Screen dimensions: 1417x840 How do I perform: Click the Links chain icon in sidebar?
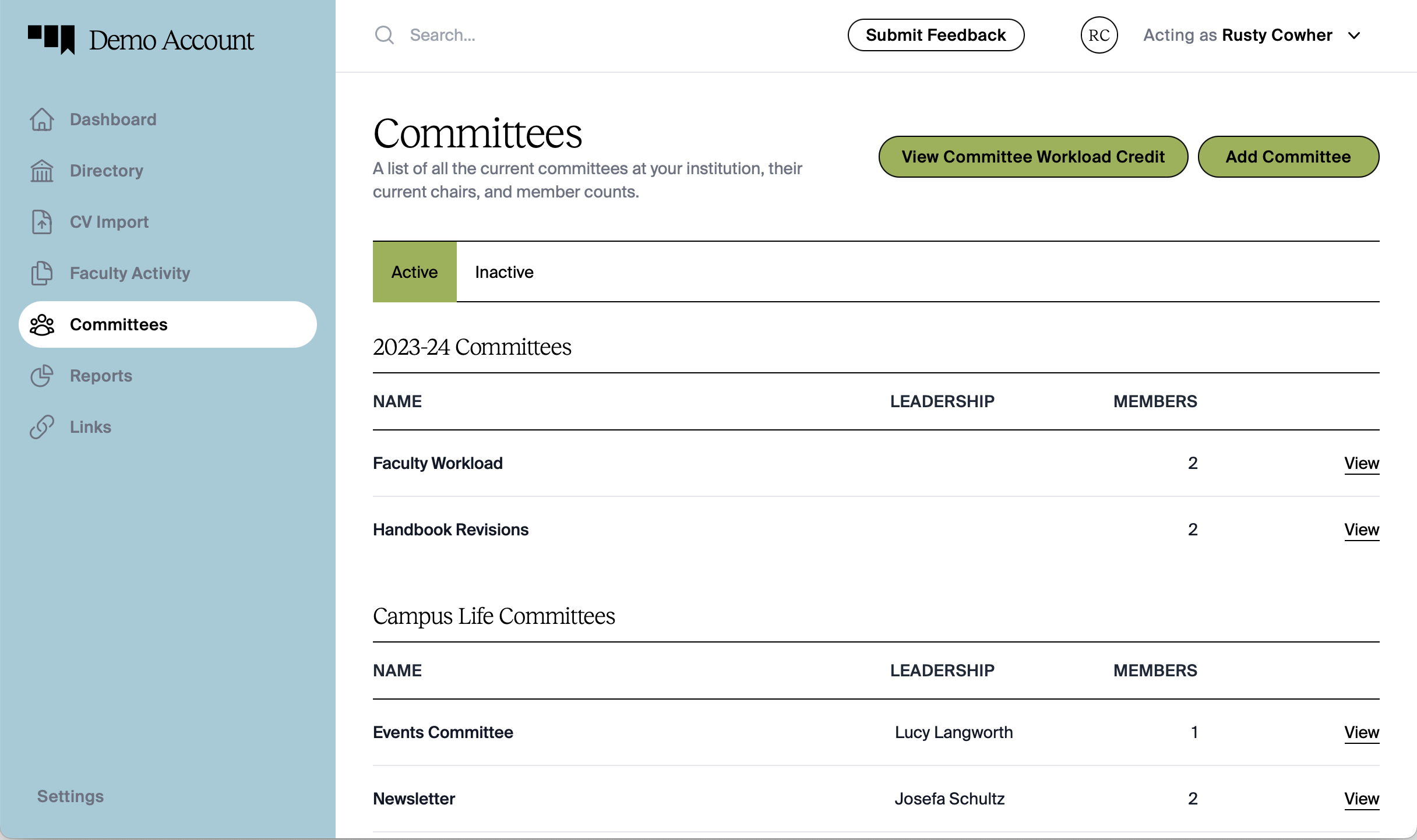click(x=41, y=427)
